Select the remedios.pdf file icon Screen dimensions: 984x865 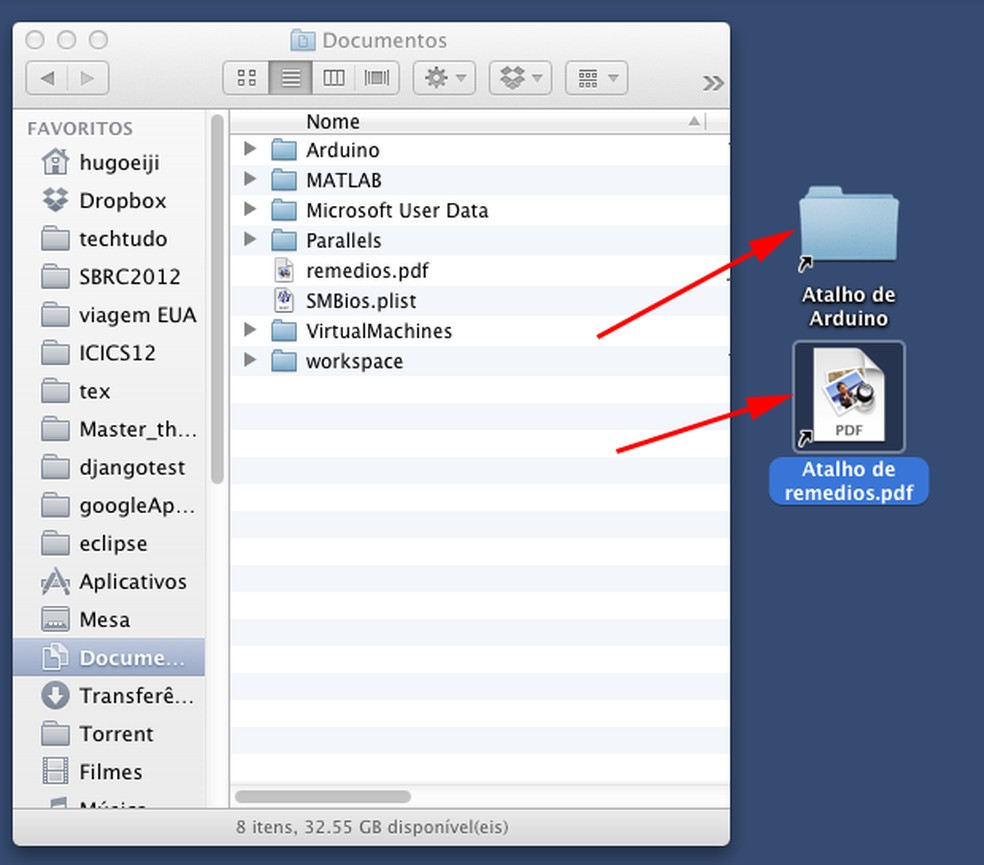coord(284,270)
